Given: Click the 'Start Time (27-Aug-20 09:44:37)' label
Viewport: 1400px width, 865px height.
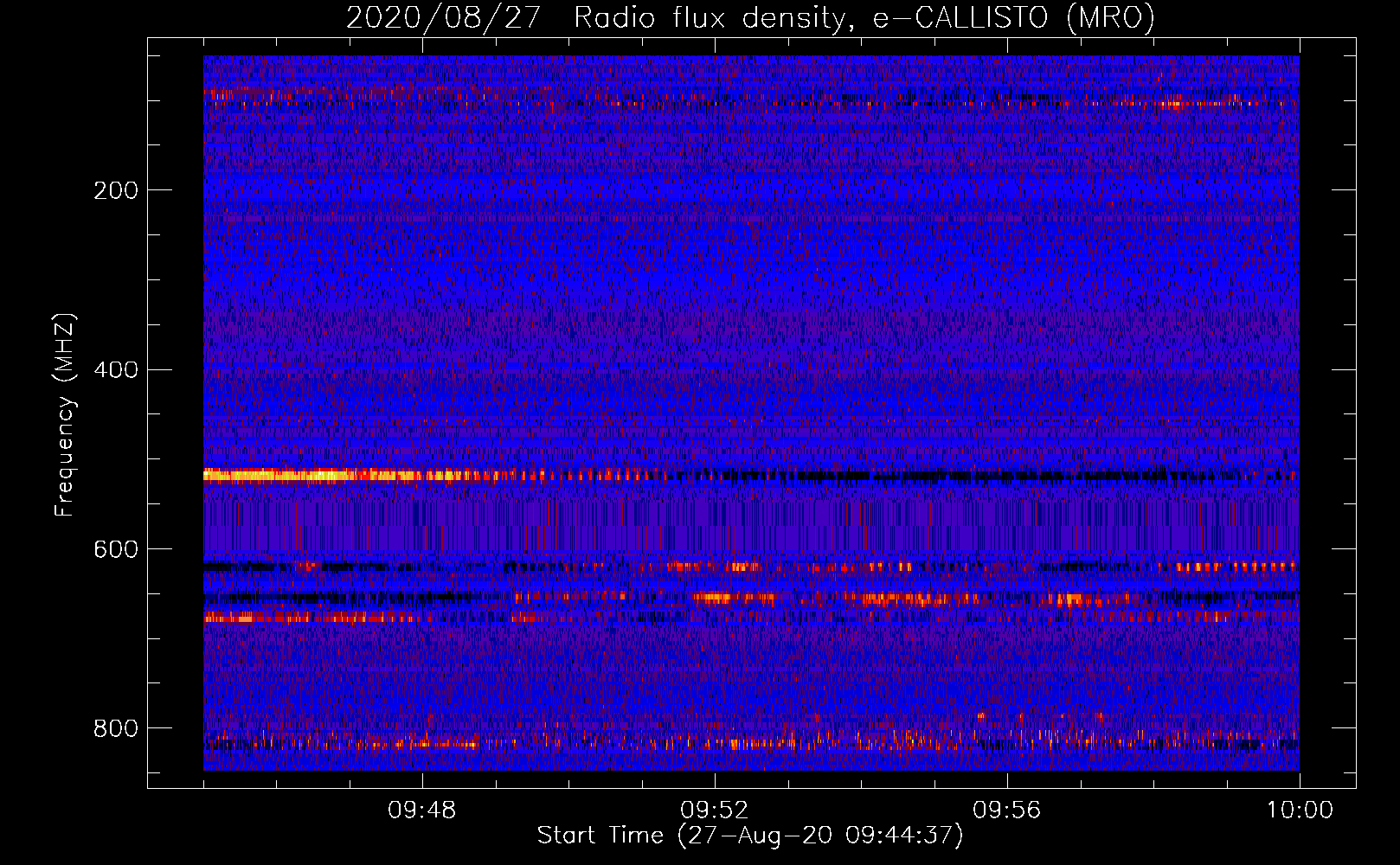Looking at the screenshot, I should pyautogui.click(x=750, y=836).
